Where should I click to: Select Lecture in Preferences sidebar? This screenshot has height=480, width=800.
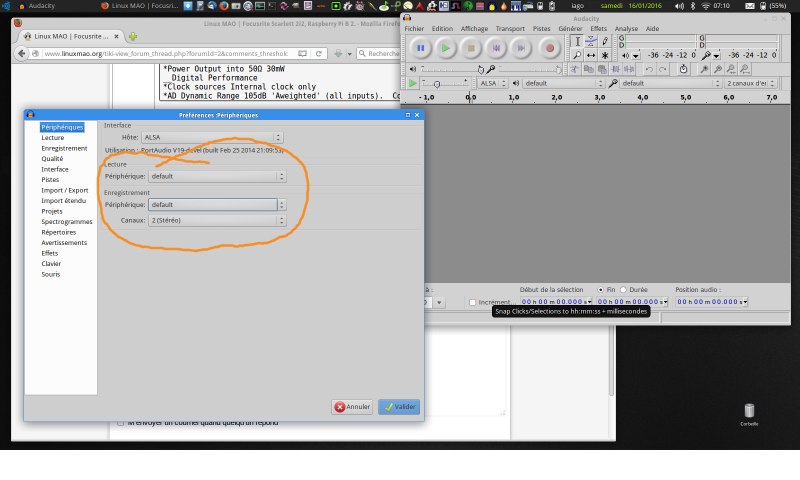point(53,138)
